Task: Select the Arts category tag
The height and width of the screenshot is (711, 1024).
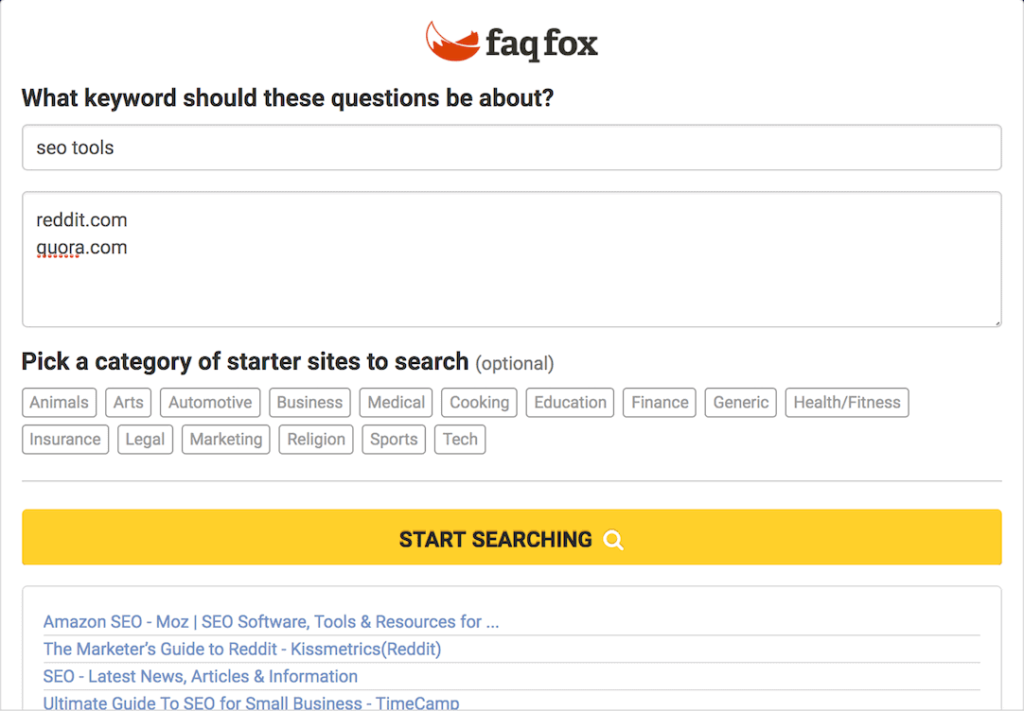Action: [129, 402]
